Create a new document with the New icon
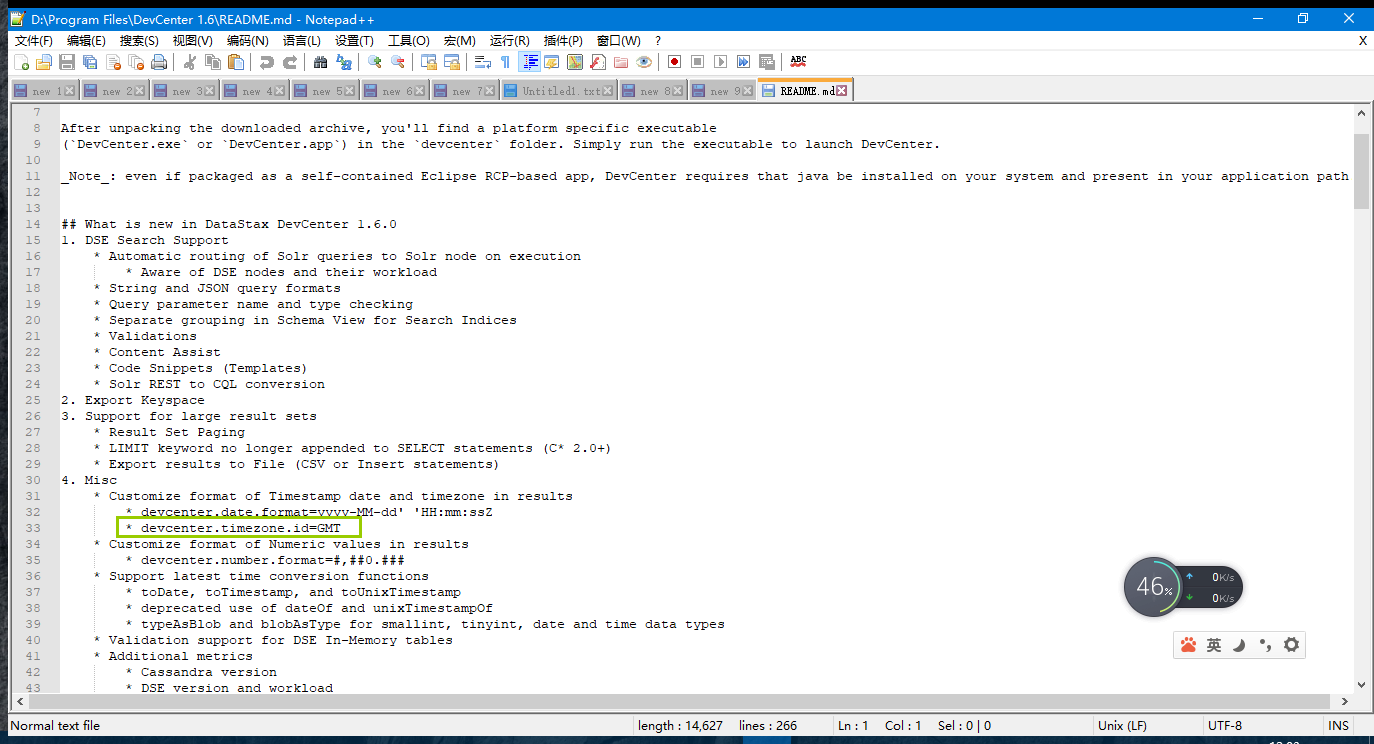The width and height of the screenshot is (1374, 744). click(21, 62)
